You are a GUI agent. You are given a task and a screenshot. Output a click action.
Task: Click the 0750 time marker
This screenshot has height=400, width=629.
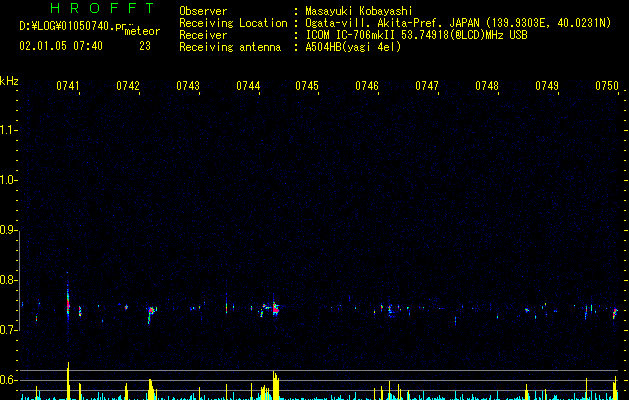click(607, 86)
